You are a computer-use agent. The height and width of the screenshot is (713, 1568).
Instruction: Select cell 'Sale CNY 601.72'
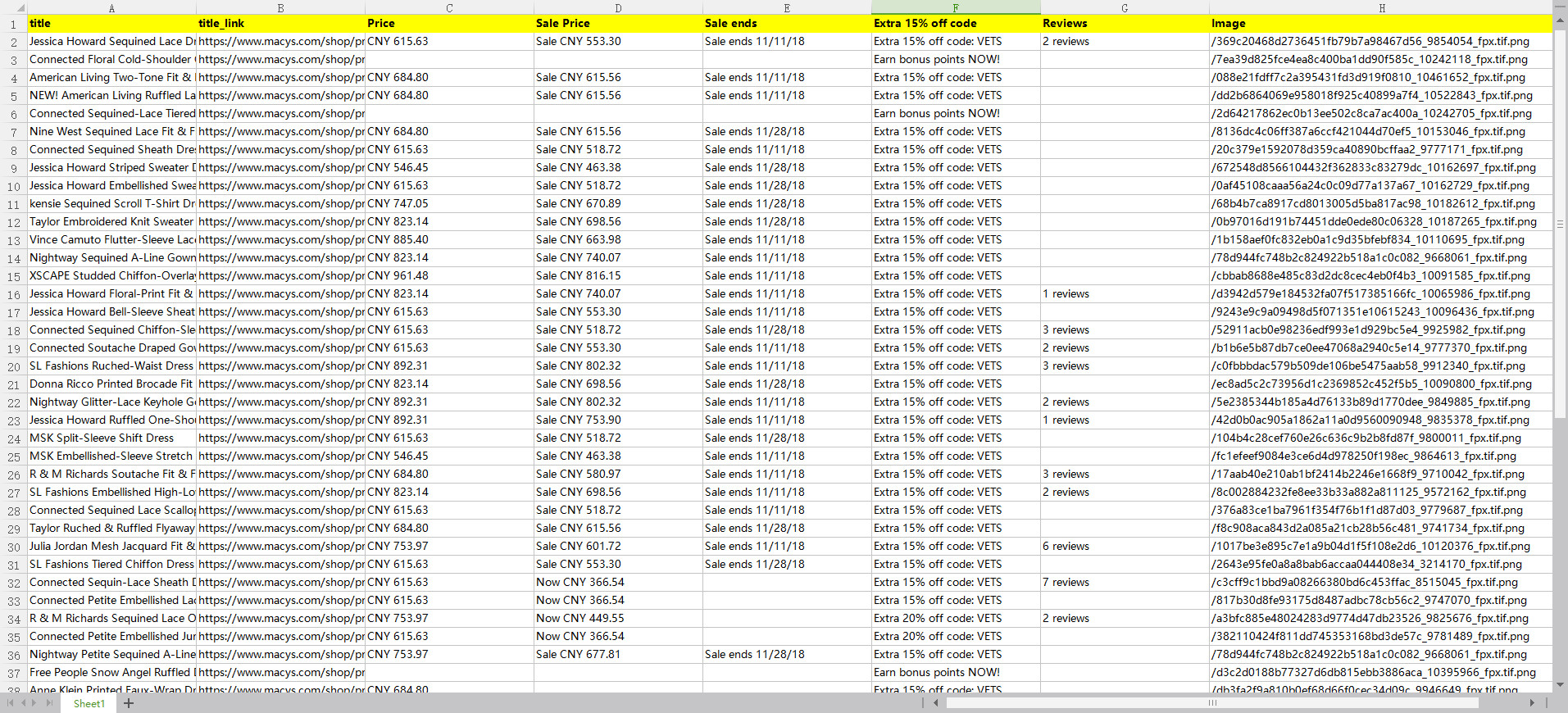(x=618, y=547)
